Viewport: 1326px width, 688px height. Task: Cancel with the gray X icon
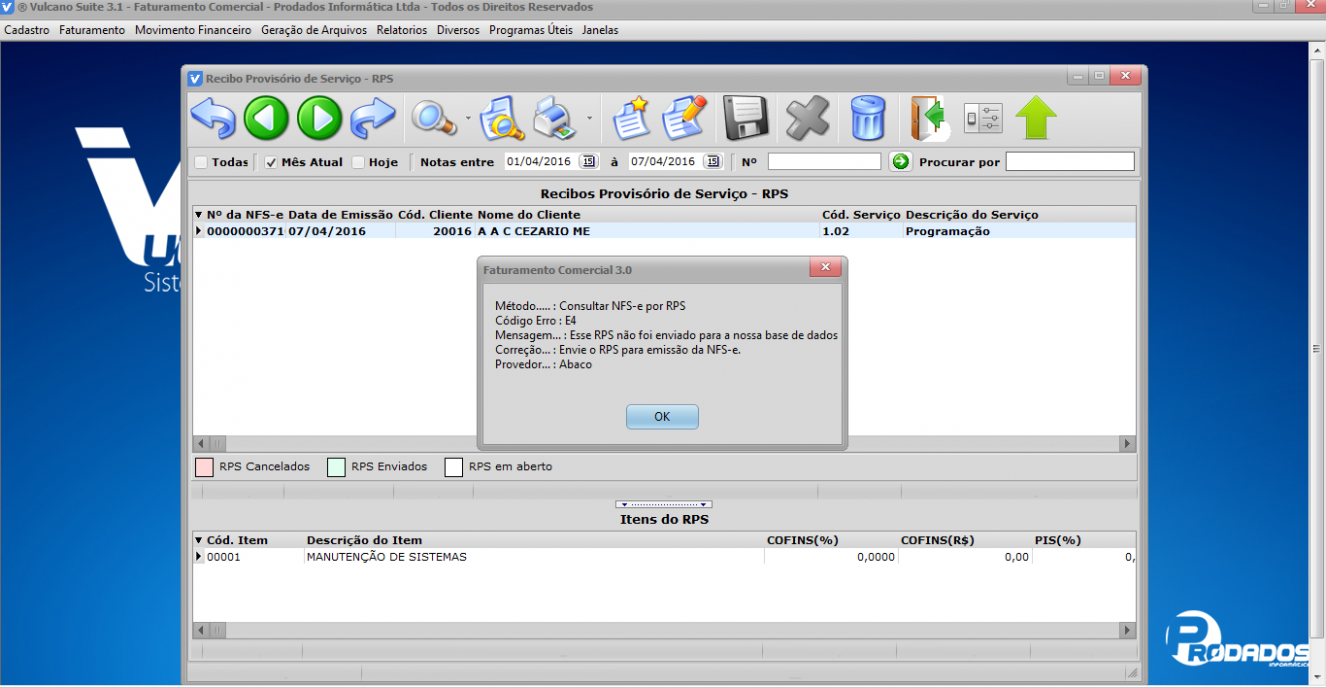[x=807, y=119]
